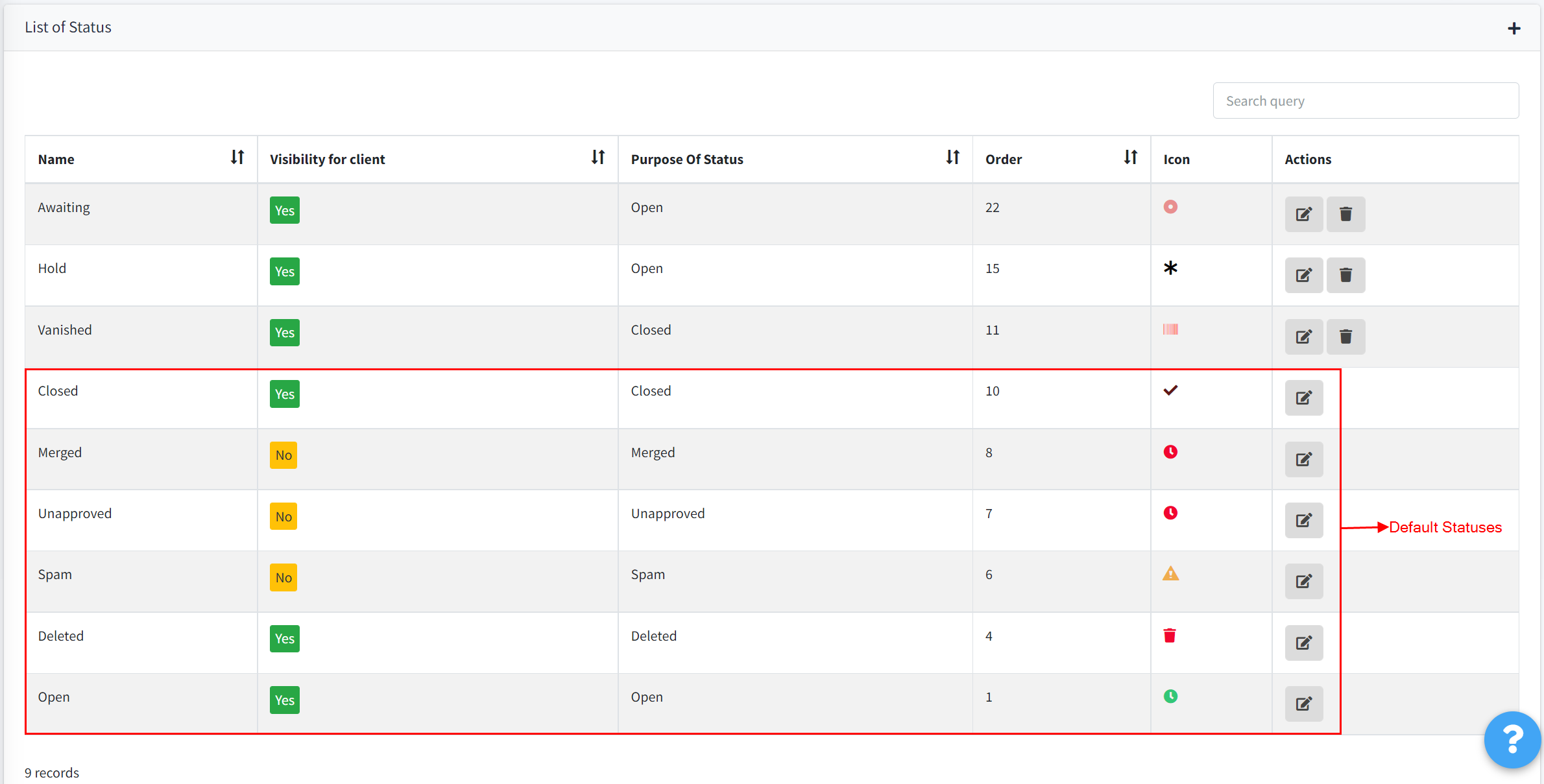
Task: Edit the Spam status
Action: click(1304, 581)
